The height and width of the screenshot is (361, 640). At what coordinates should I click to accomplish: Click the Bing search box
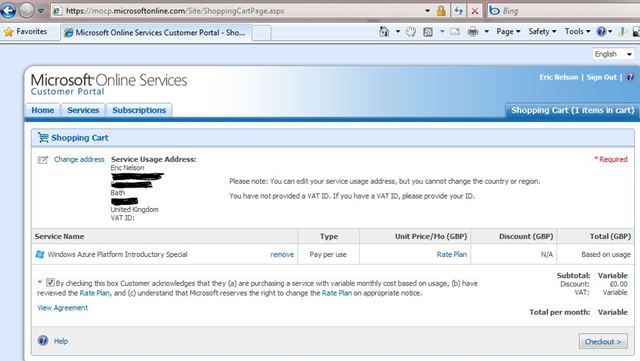pos(564,11)
